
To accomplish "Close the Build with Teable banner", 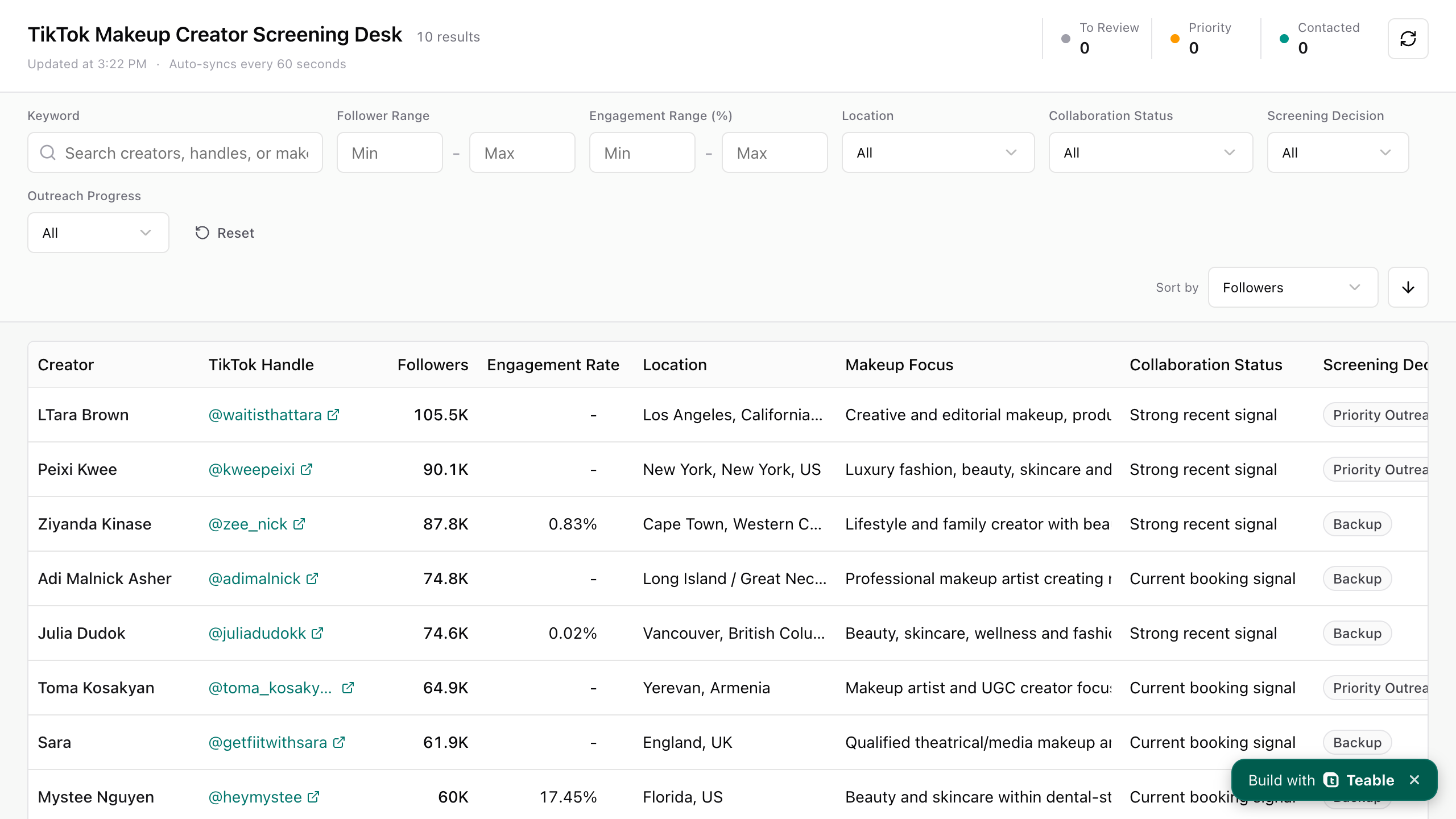I will tap(1414, 780).
